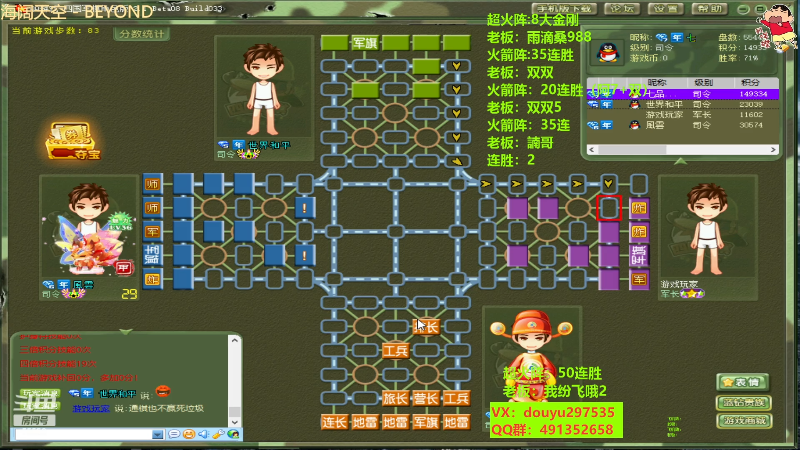
Task: Click the top captured 师 tile on left side
Action: point(153,184)
